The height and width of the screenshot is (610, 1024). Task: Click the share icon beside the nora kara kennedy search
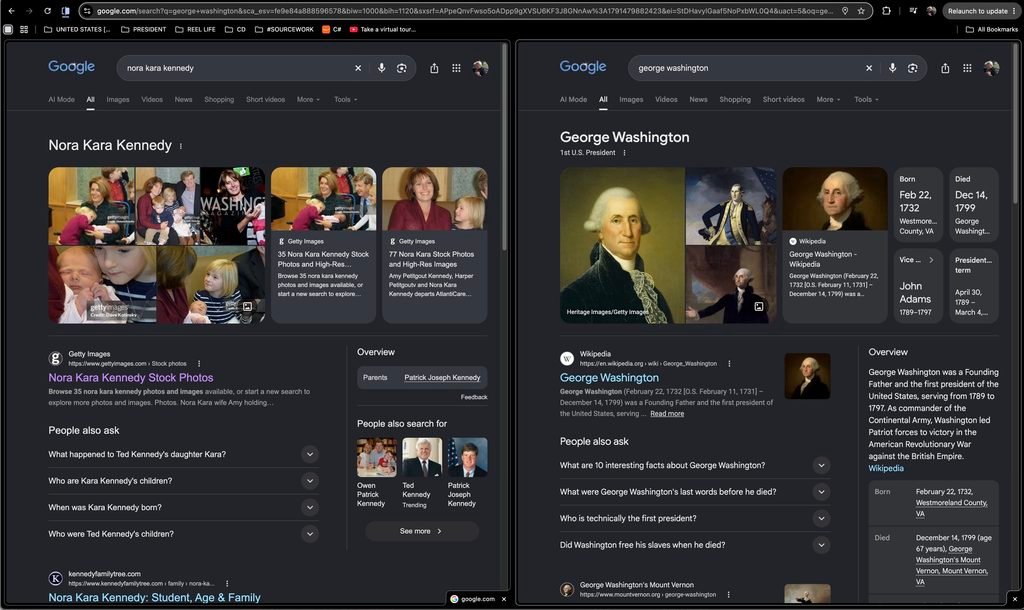coord(434,68)
